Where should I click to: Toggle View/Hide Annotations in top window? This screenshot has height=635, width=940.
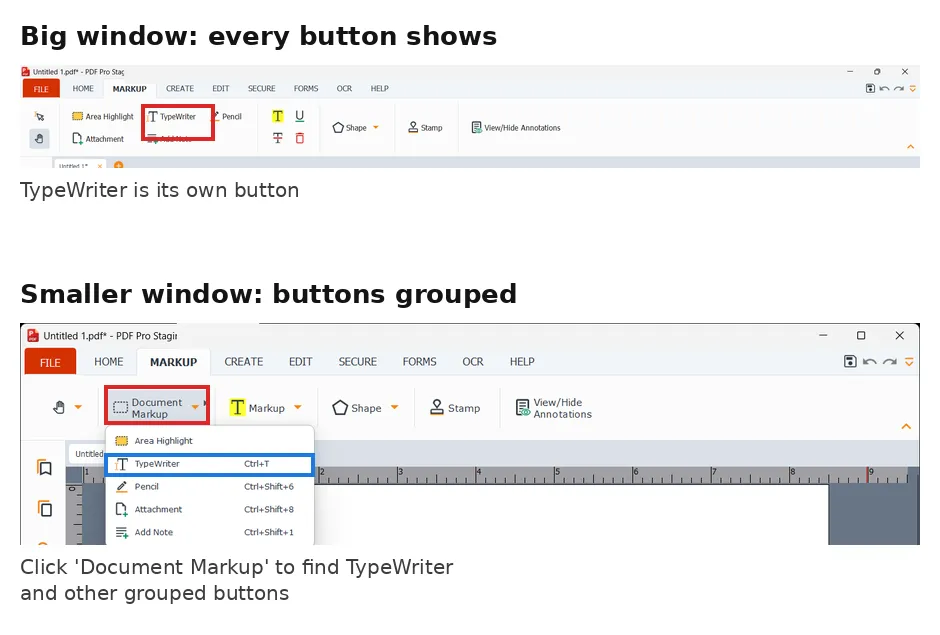516,128
